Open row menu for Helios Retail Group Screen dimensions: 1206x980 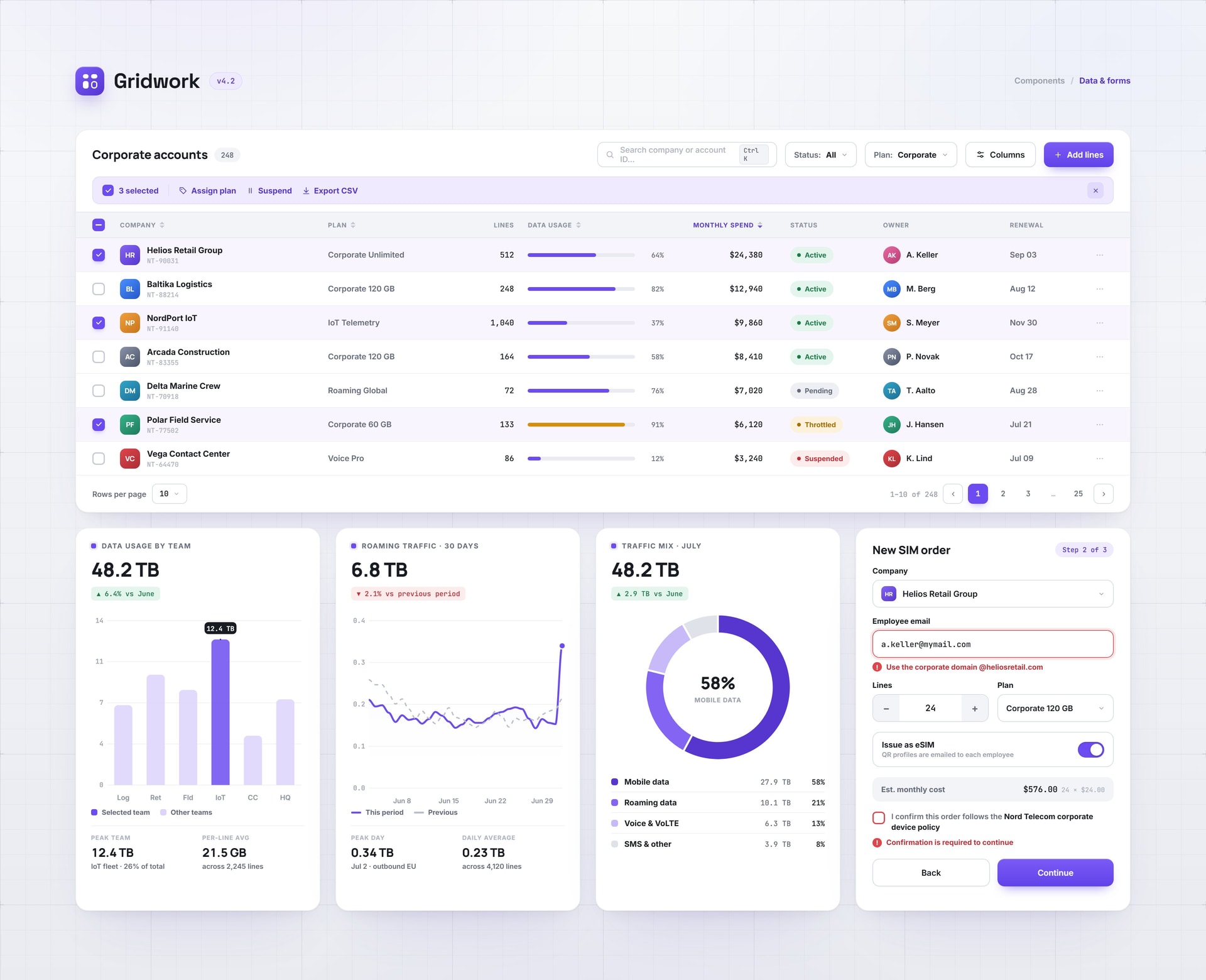1100,255
